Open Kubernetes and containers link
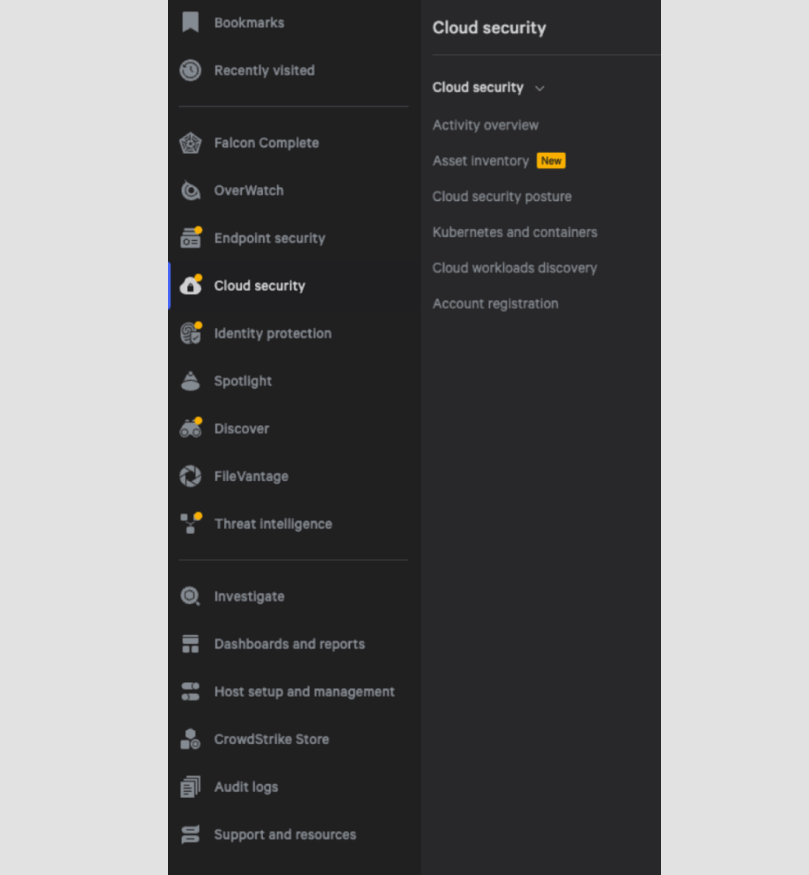The height and width of the screenshot is (875, 809). [514, 232]
